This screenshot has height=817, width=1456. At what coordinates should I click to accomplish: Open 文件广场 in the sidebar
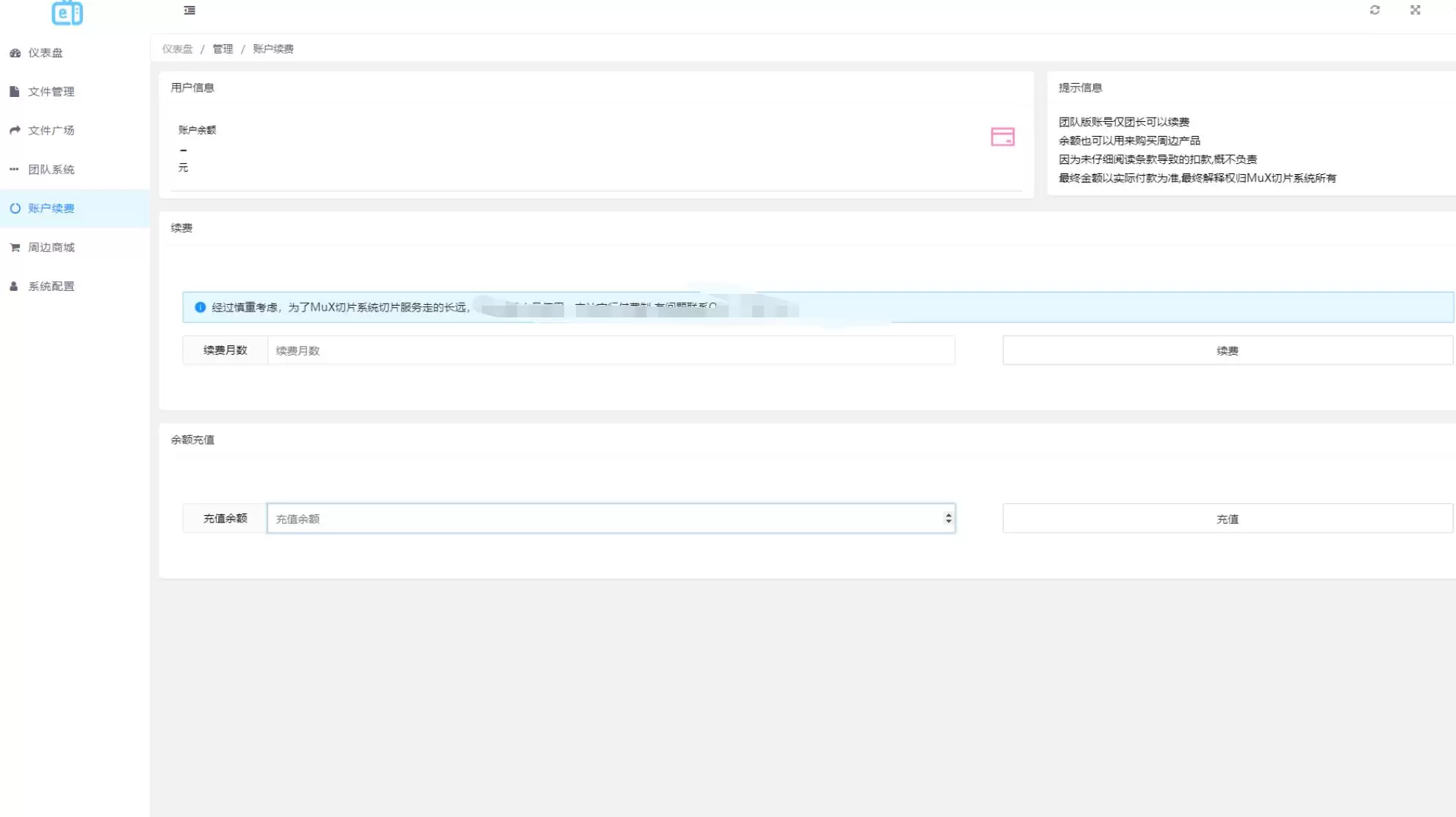pyautogui.click(x=51, y=131)
